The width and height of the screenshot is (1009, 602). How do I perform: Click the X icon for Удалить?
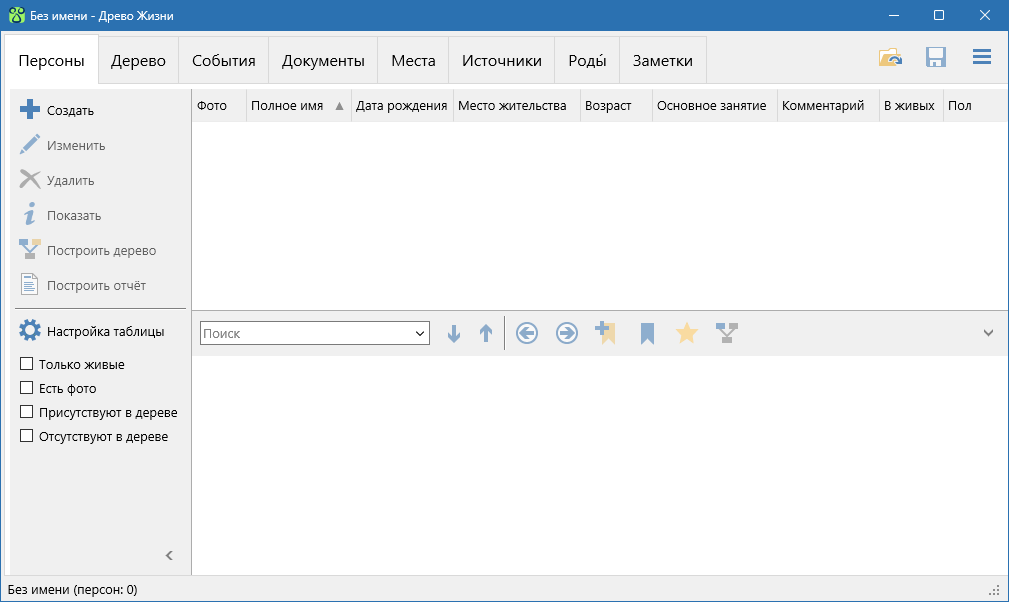[x=30, y=179]
